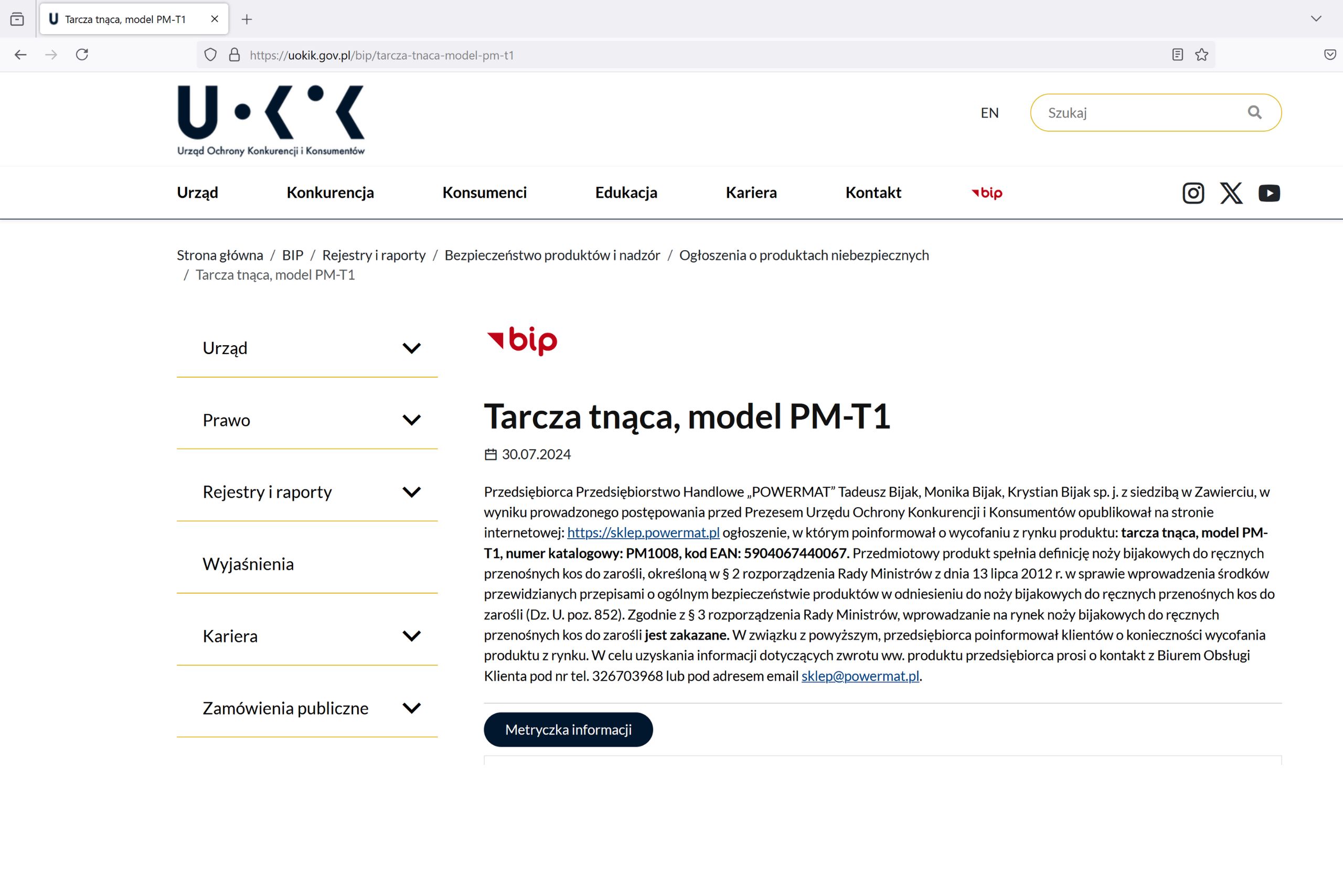The height and width of the screenshot is (896, 1343).
Task: Open the Konkurencja menu
Action: coord(331,193)
